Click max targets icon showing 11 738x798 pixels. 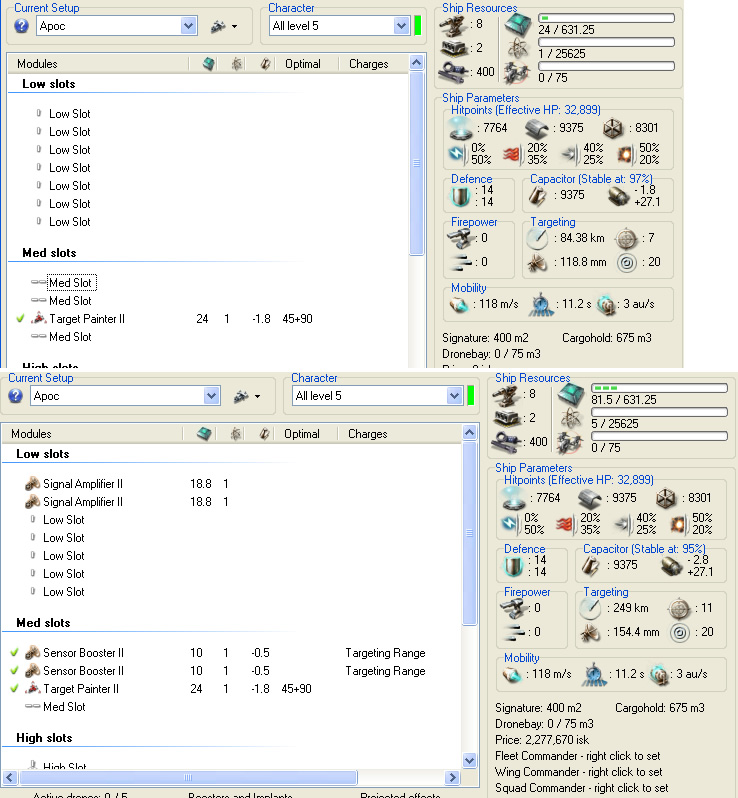[x=679, y=608]
